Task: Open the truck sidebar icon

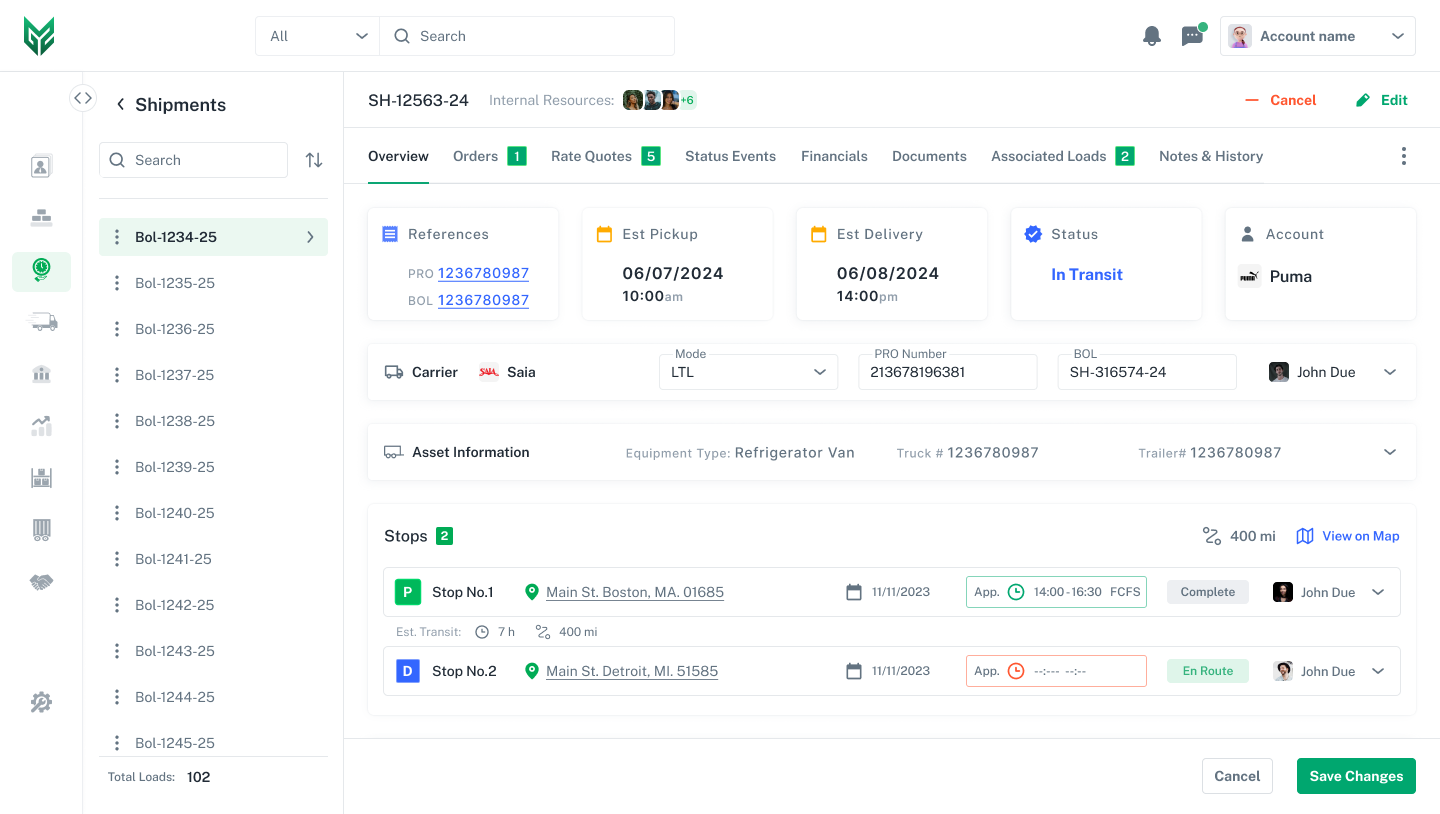Action: point(41,322)
